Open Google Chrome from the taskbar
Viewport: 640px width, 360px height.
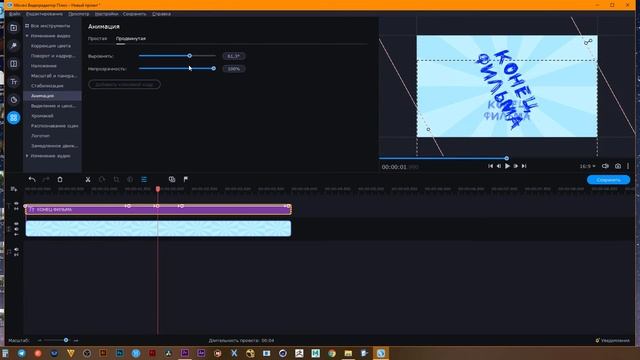(332, 353)
